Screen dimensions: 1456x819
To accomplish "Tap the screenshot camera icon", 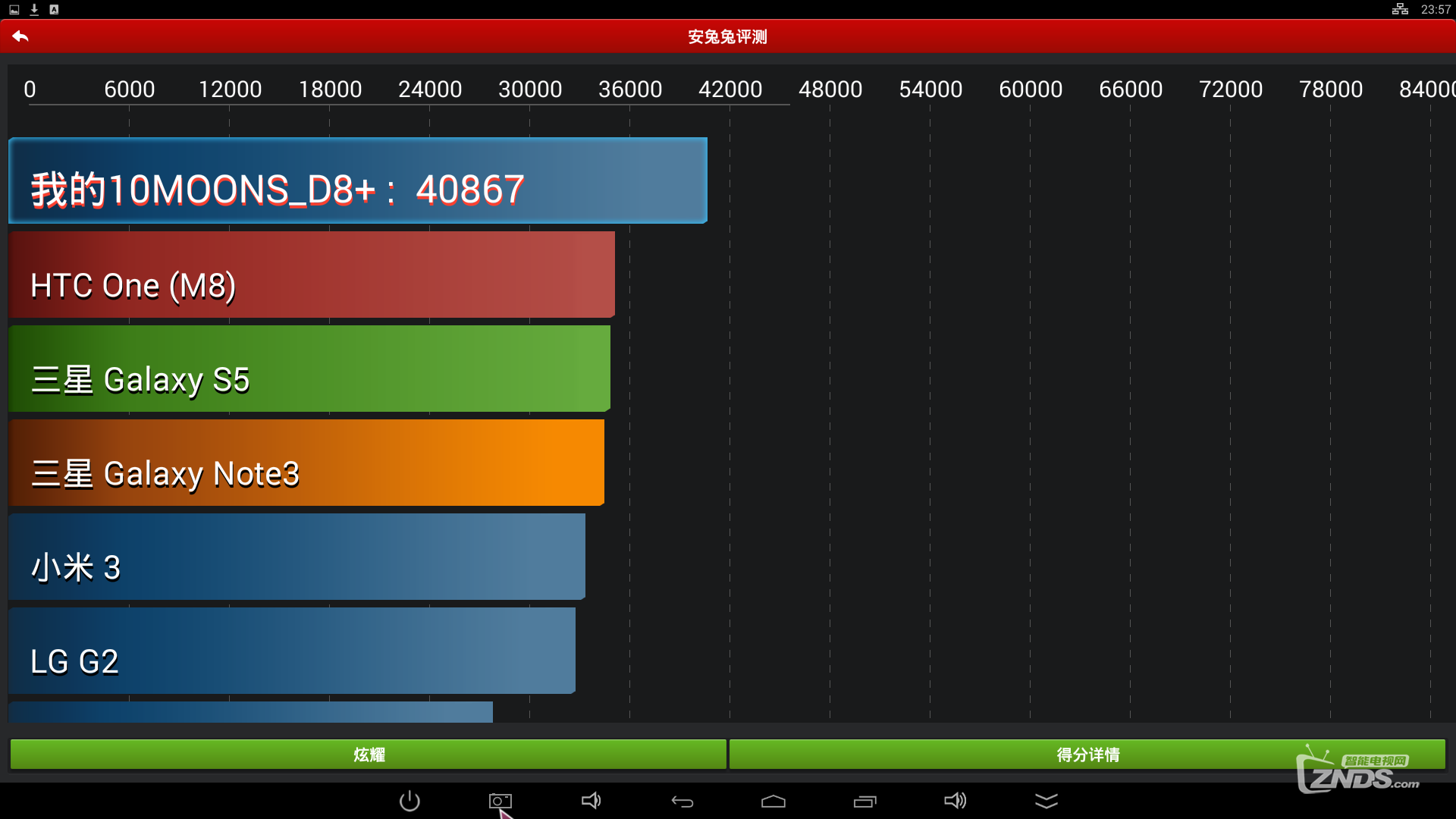I will pos(500,801).
